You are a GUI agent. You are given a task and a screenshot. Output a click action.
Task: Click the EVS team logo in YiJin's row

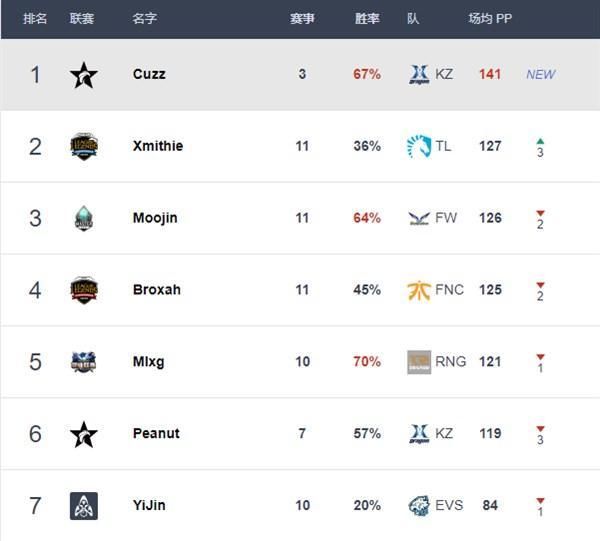click(x=419, y=506)
